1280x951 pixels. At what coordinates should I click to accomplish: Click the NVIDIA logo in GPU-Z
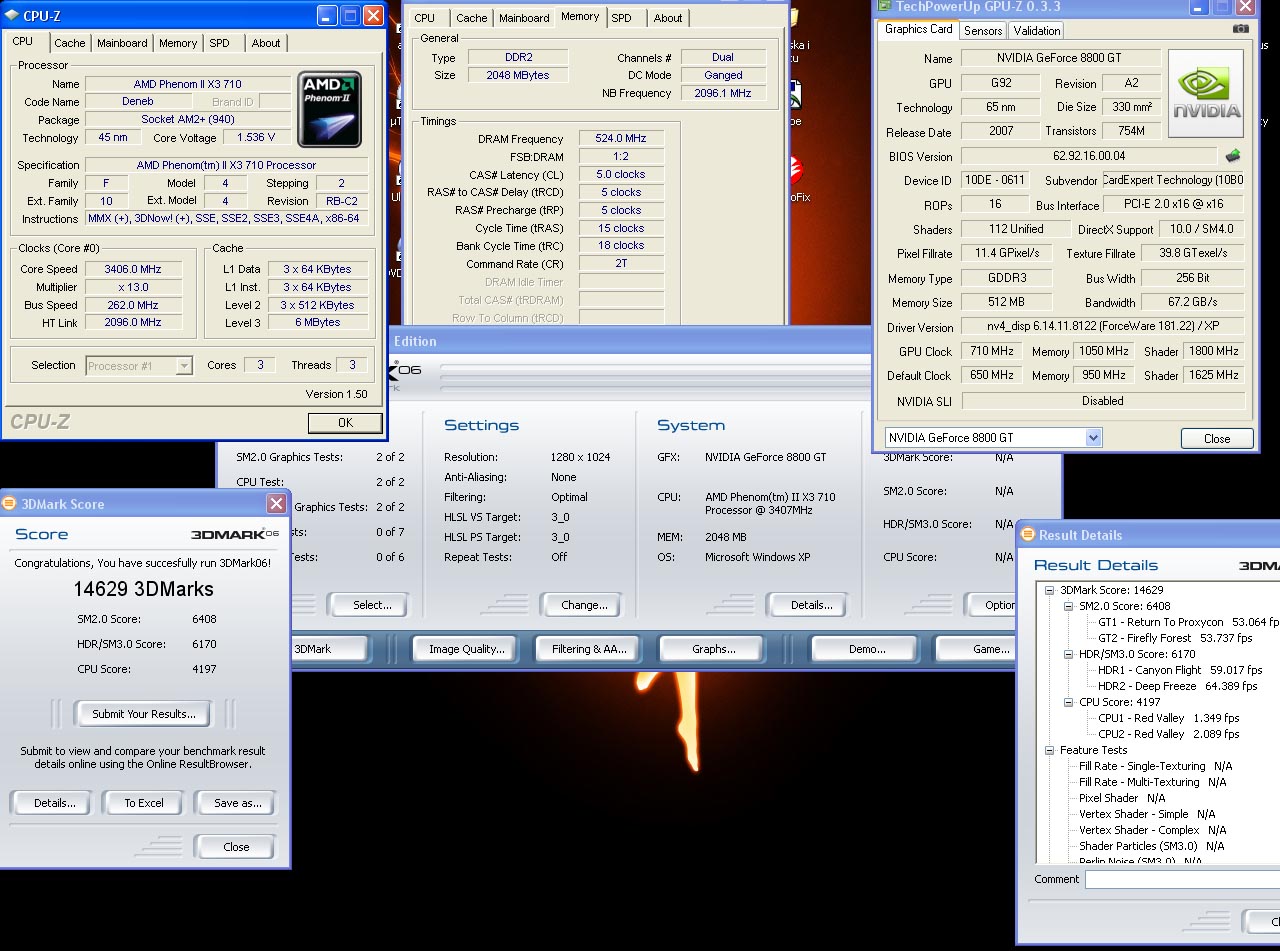pos(1206,94)
